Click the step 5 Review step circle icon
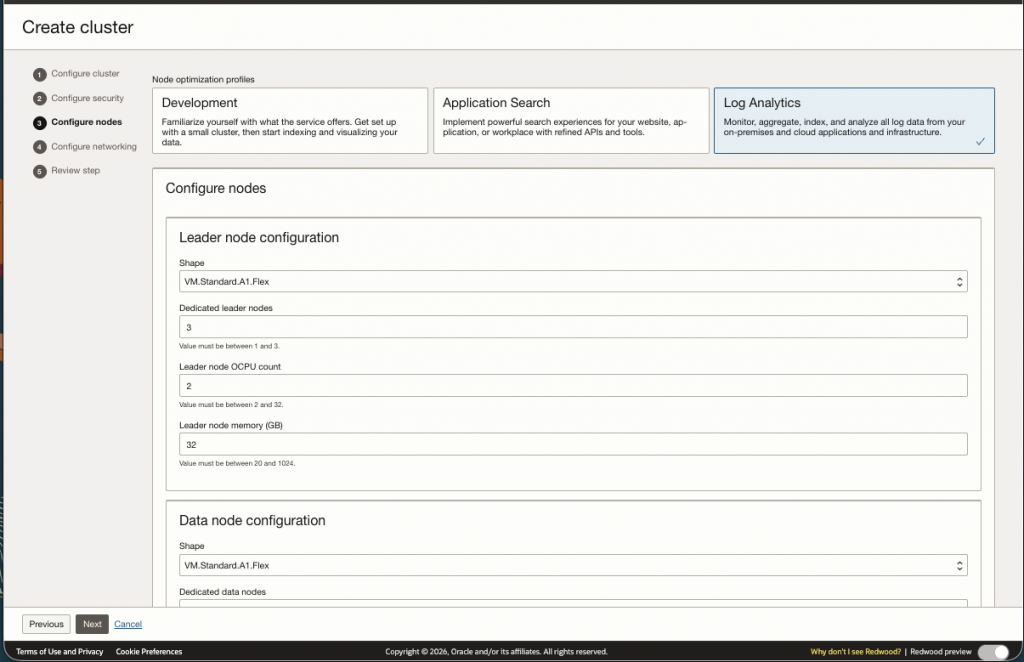The height and width of the screenshot is (662, 1024). tap(39, 171)
